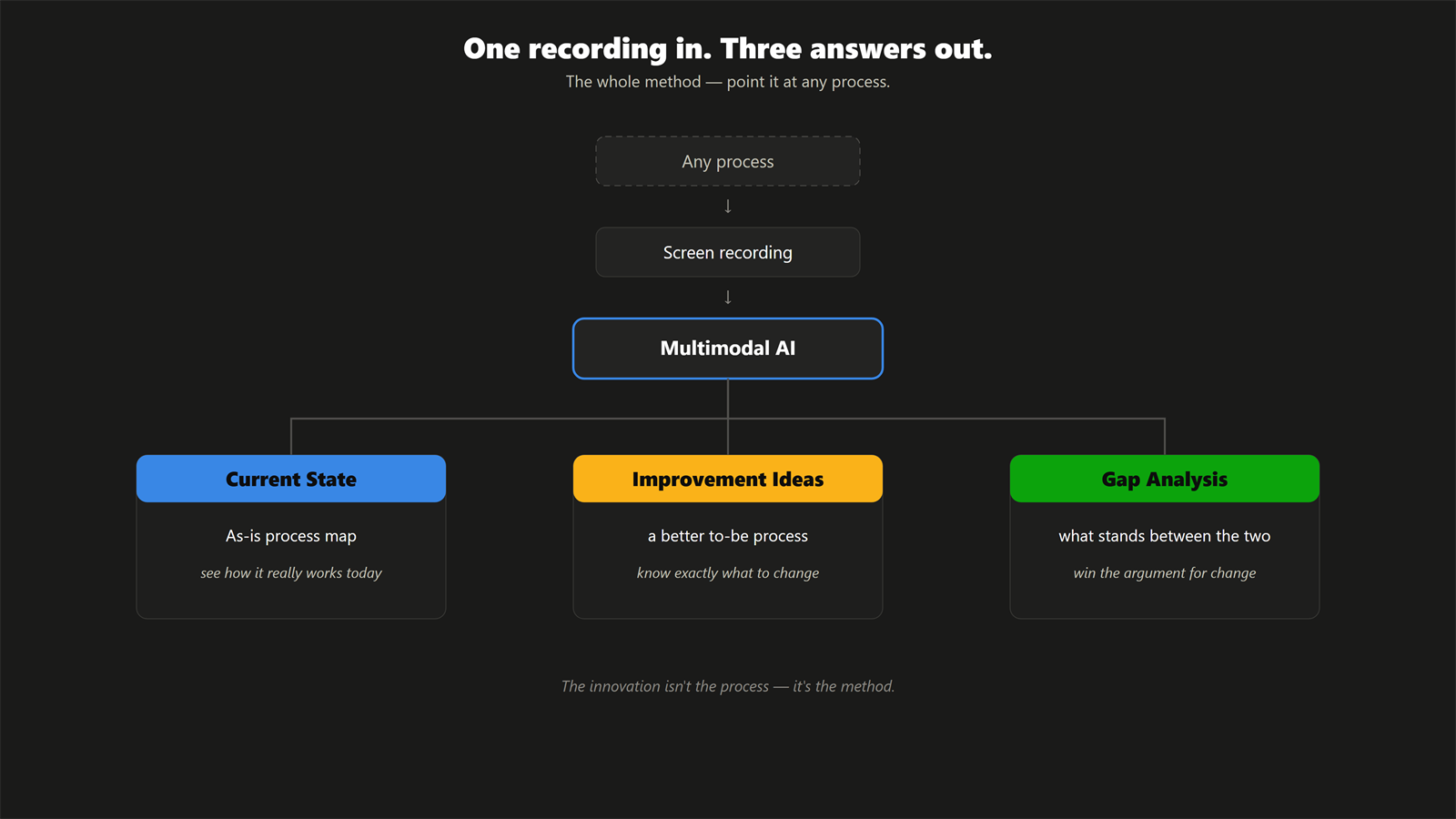Select the "Screen recording" box
Viewport: 1456px width, 819px height.
tap(728, 252)
